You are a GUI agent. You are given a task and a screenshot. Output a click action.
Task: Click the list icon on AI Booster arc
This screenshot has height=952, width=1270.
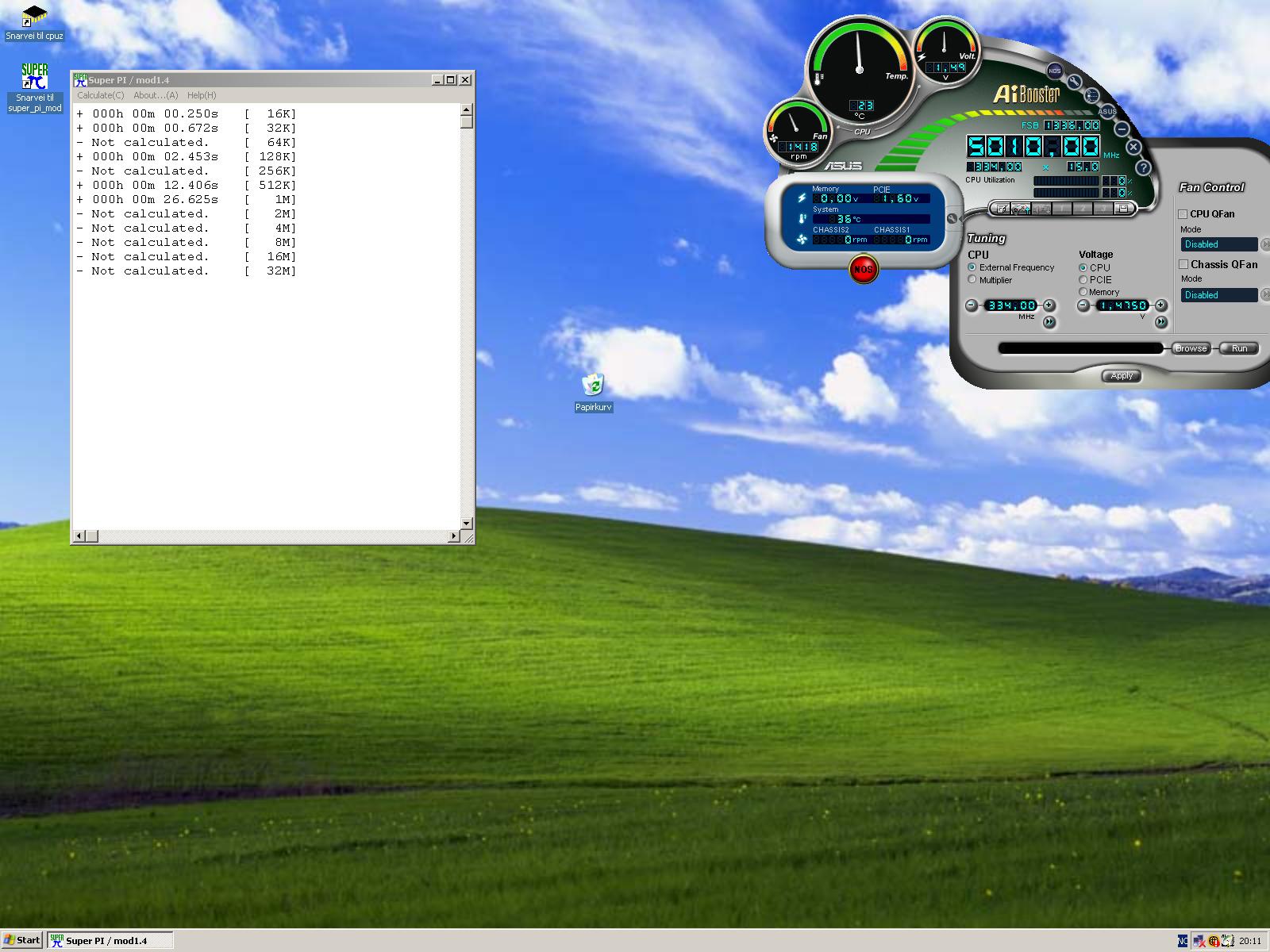point(1091,95)
